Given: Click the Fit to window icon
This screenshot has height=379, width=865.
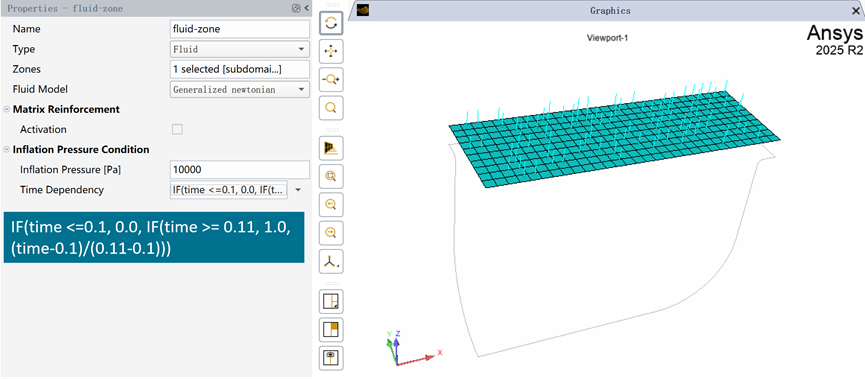Looking at the screenshot, I should pos(331,176).
